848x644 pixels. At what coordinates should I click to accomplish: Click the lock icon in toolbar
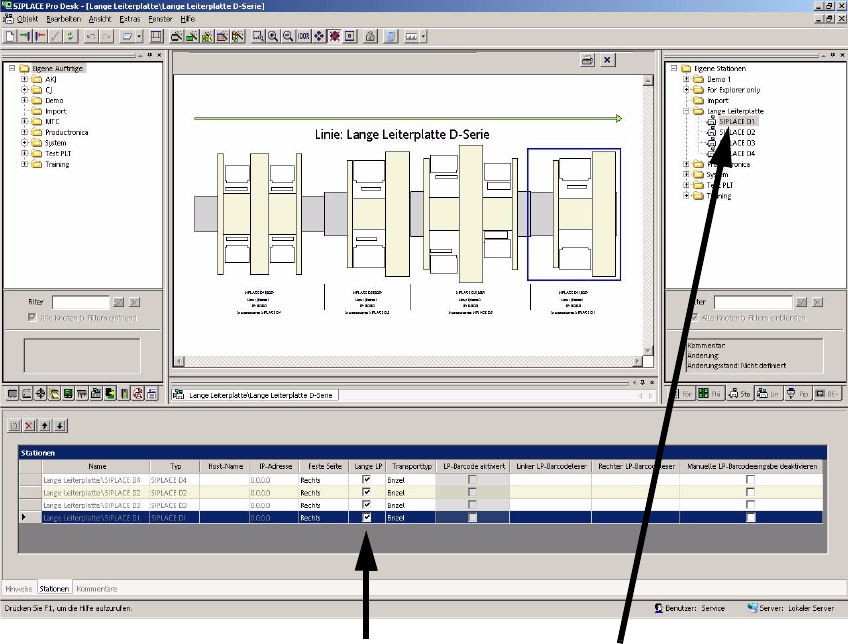[x=369, y=36]
